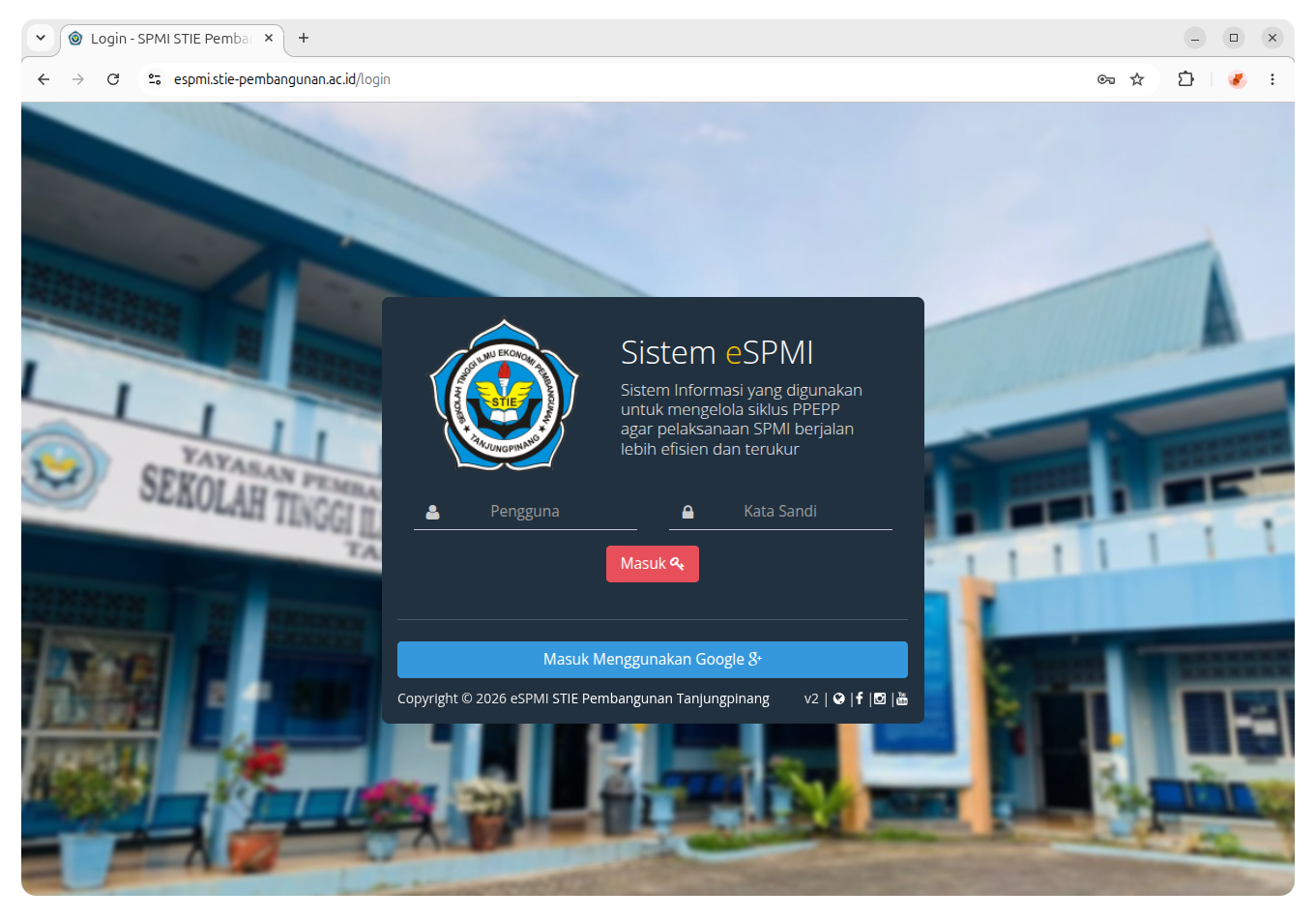Click the v2 version label

coord(811,698)
